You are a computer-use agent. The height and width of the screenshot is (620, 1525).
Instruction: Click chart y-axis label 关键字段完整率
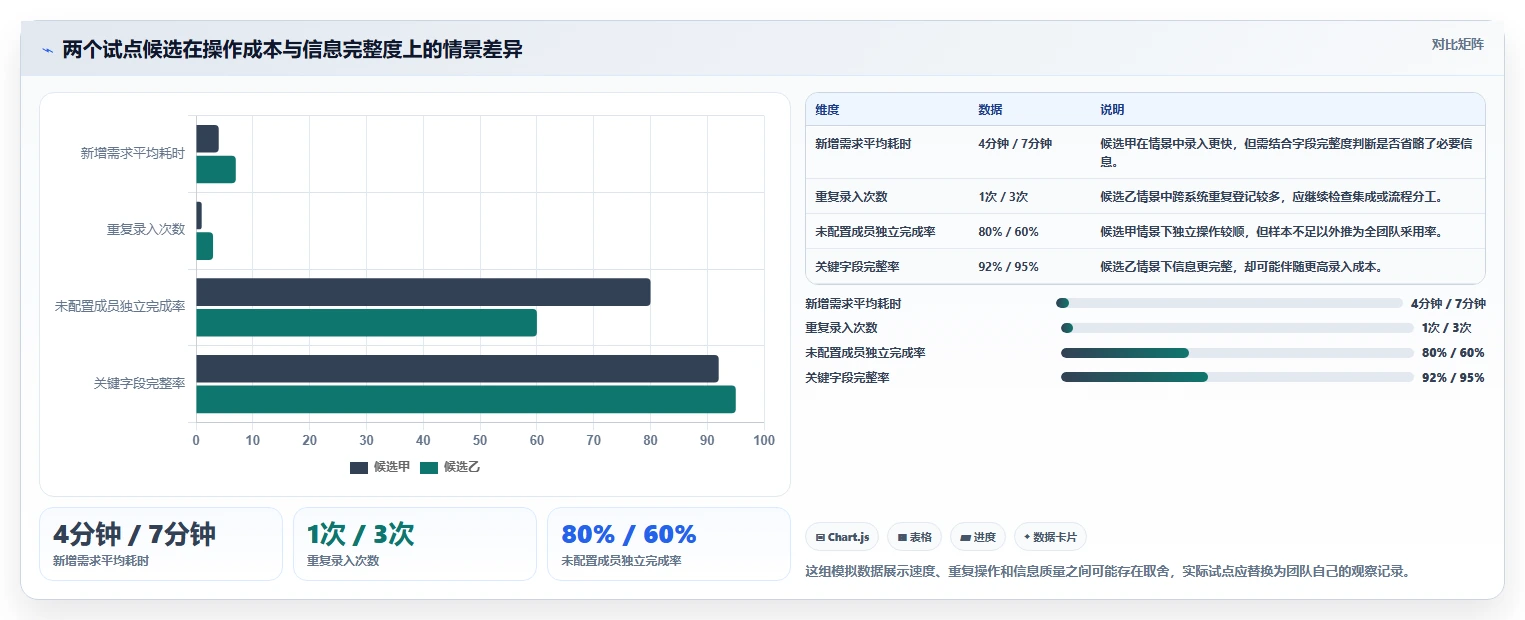[x=139, y=383]
